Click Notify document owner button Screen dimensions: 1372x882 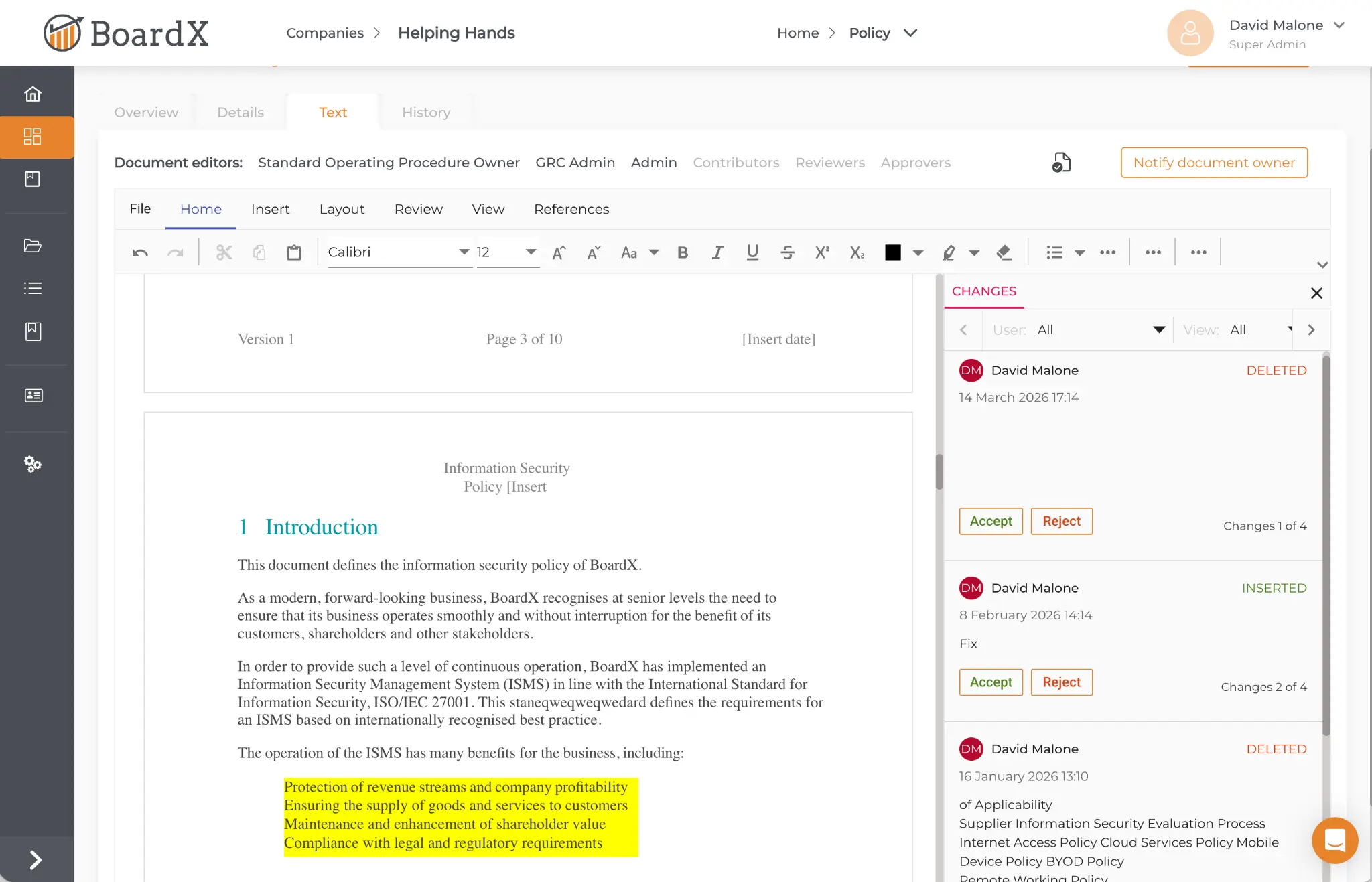1214,163
